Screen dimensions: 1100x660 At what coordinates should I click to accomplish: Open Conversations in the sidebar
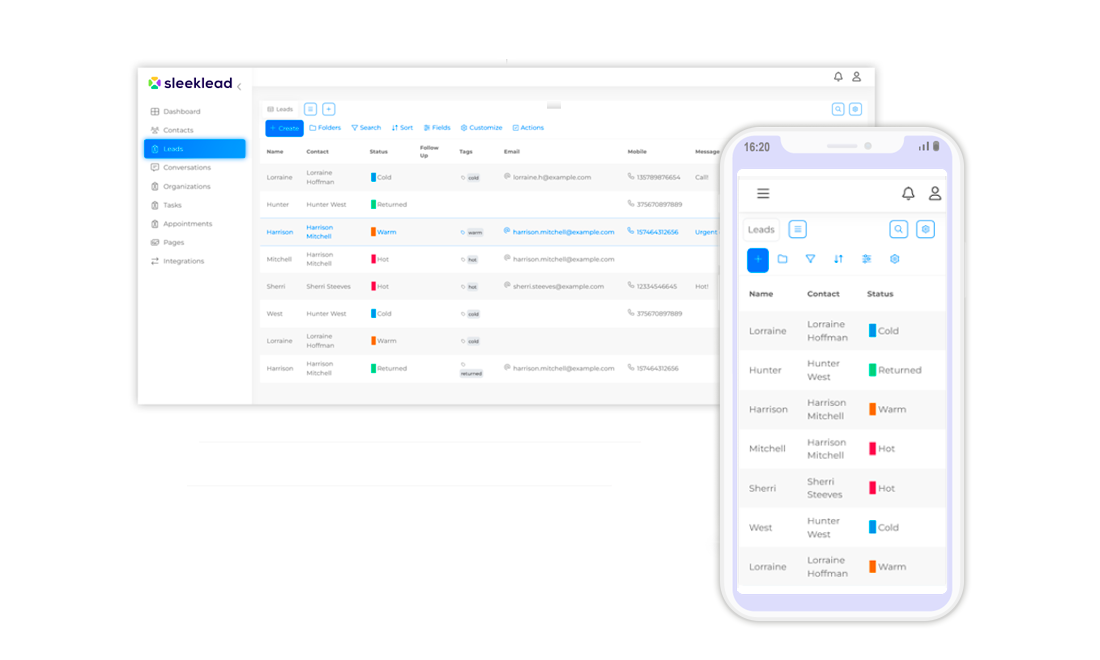click(187, 168)
